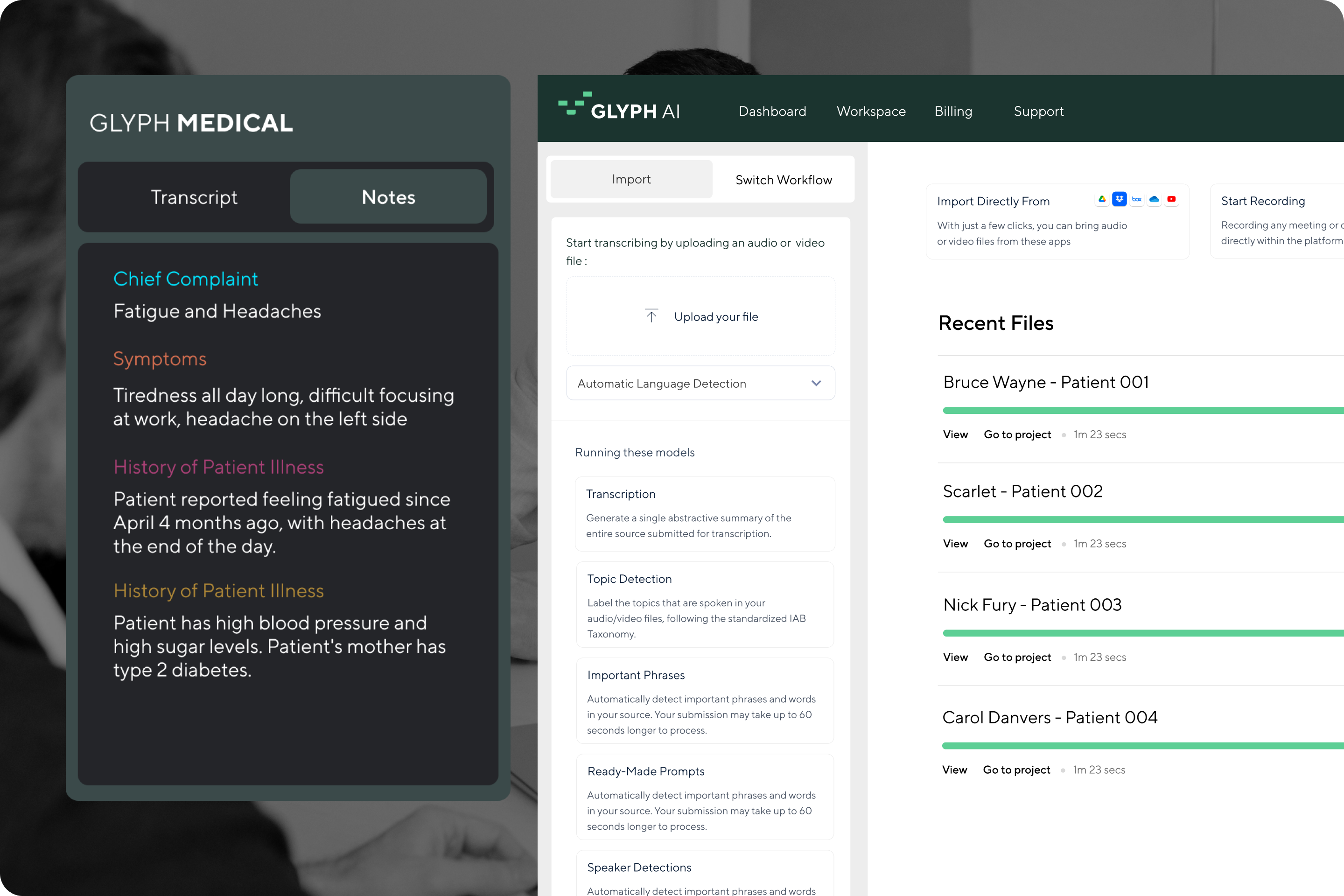Click the Upload your file area
Image resolution: width=1344 pixels, height=896 pixels.
pyautogui.click(x=700, y=316)
